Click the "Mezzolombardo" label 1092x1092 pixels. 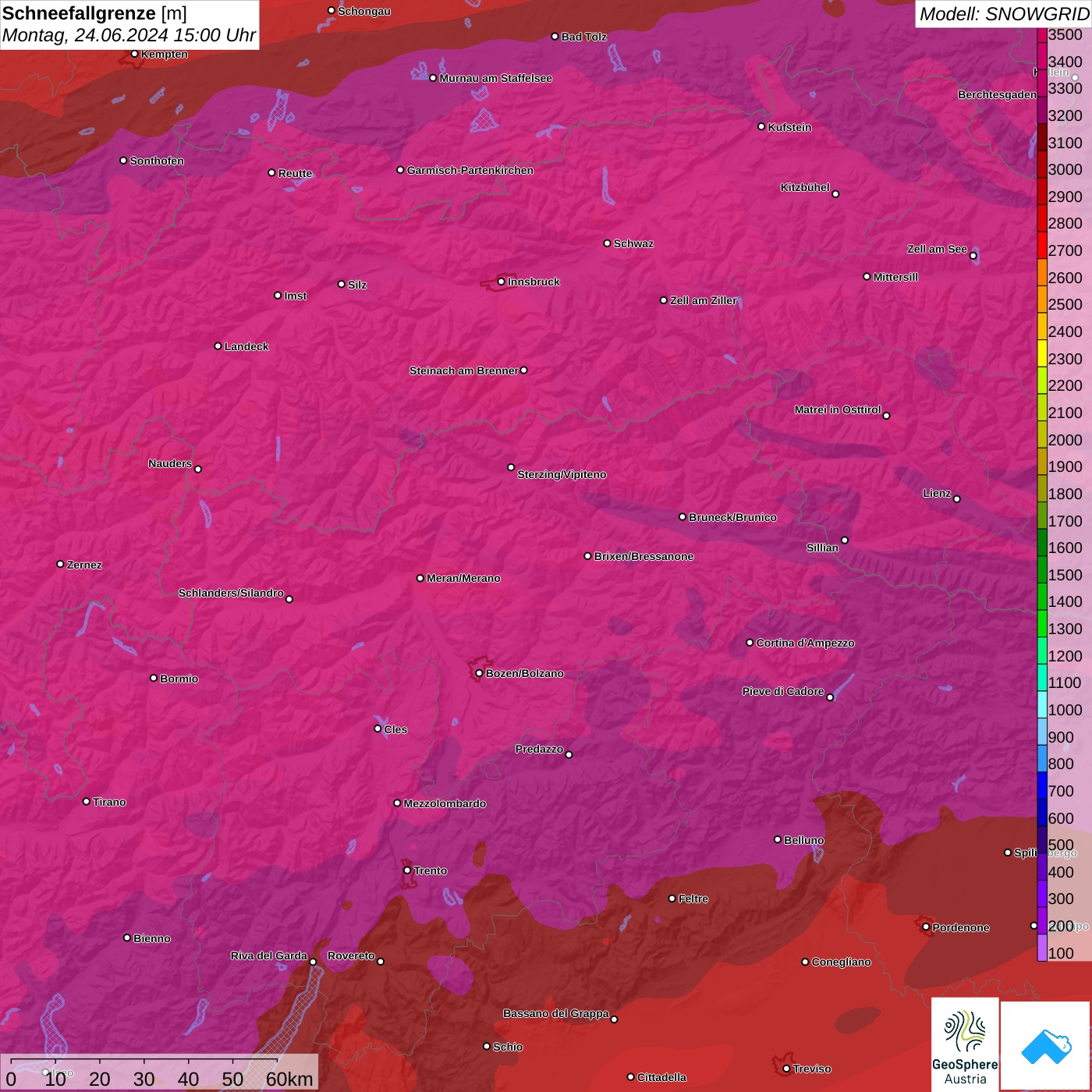445,803
